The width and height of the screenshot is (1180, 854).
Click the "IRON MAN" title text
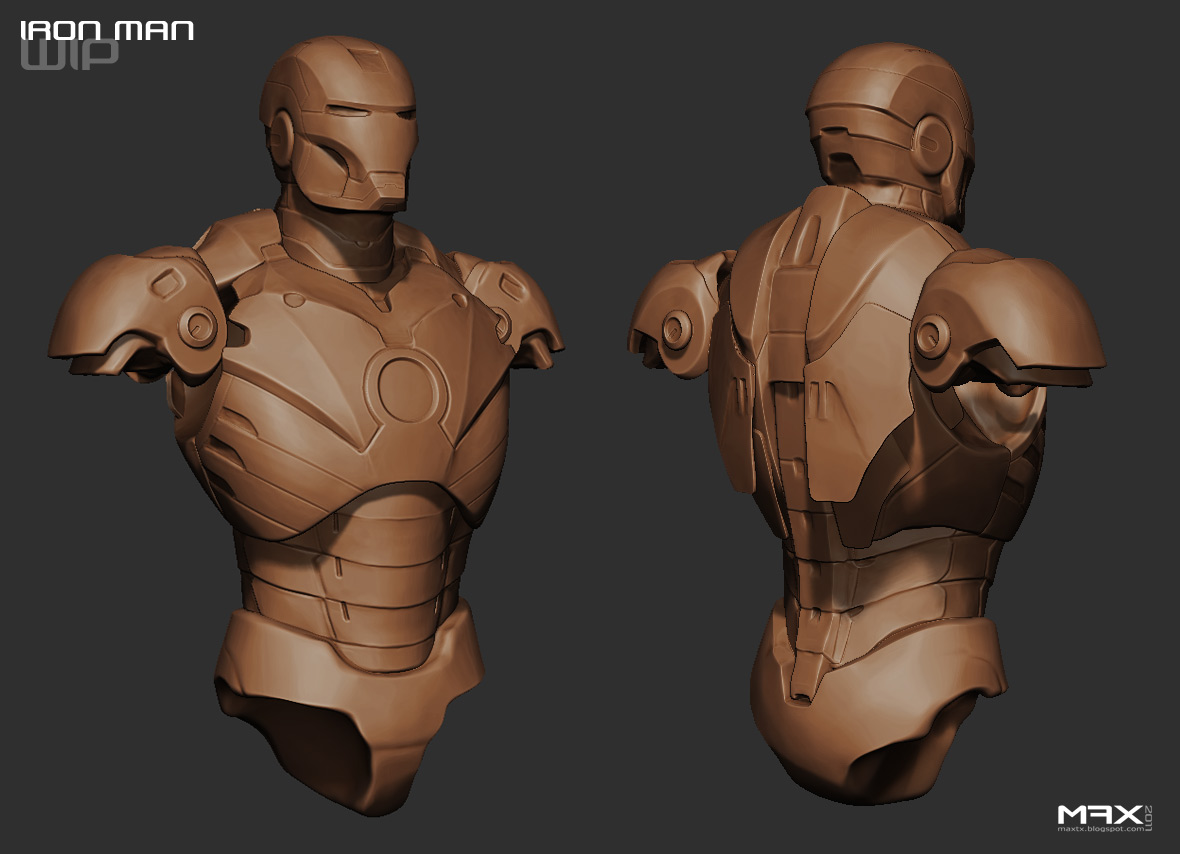pos(107,30)
